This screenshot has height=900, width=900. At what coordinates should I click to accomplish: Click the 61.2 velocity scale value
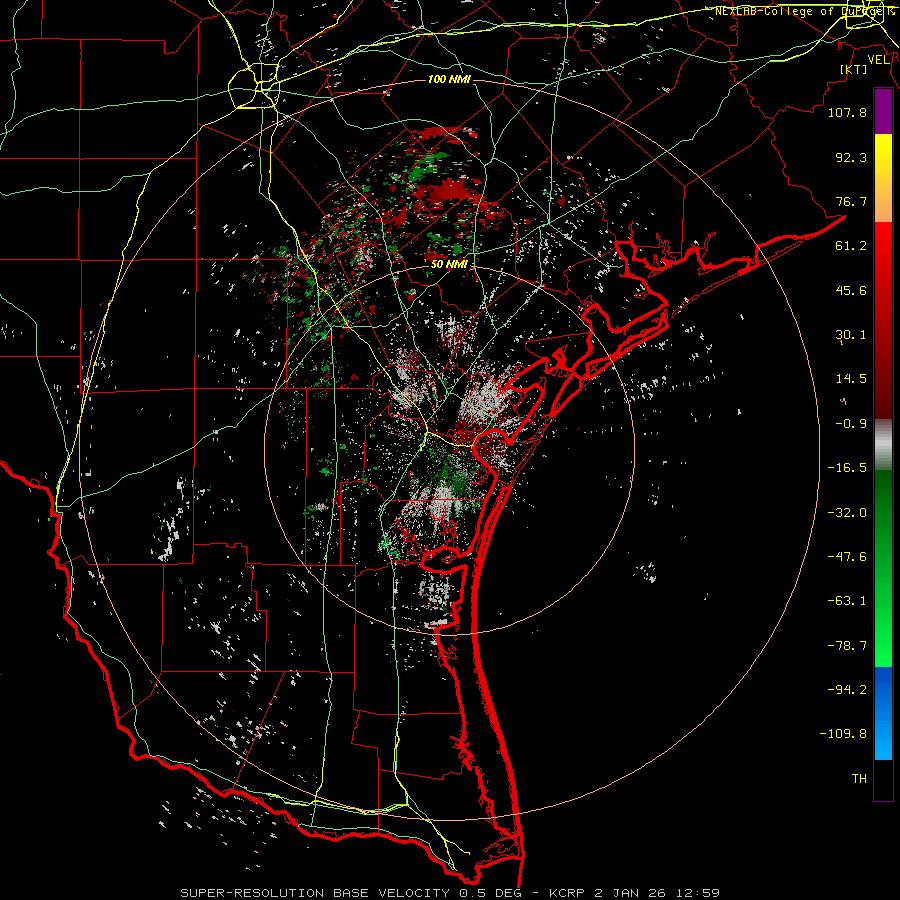(x=851, y=246)
